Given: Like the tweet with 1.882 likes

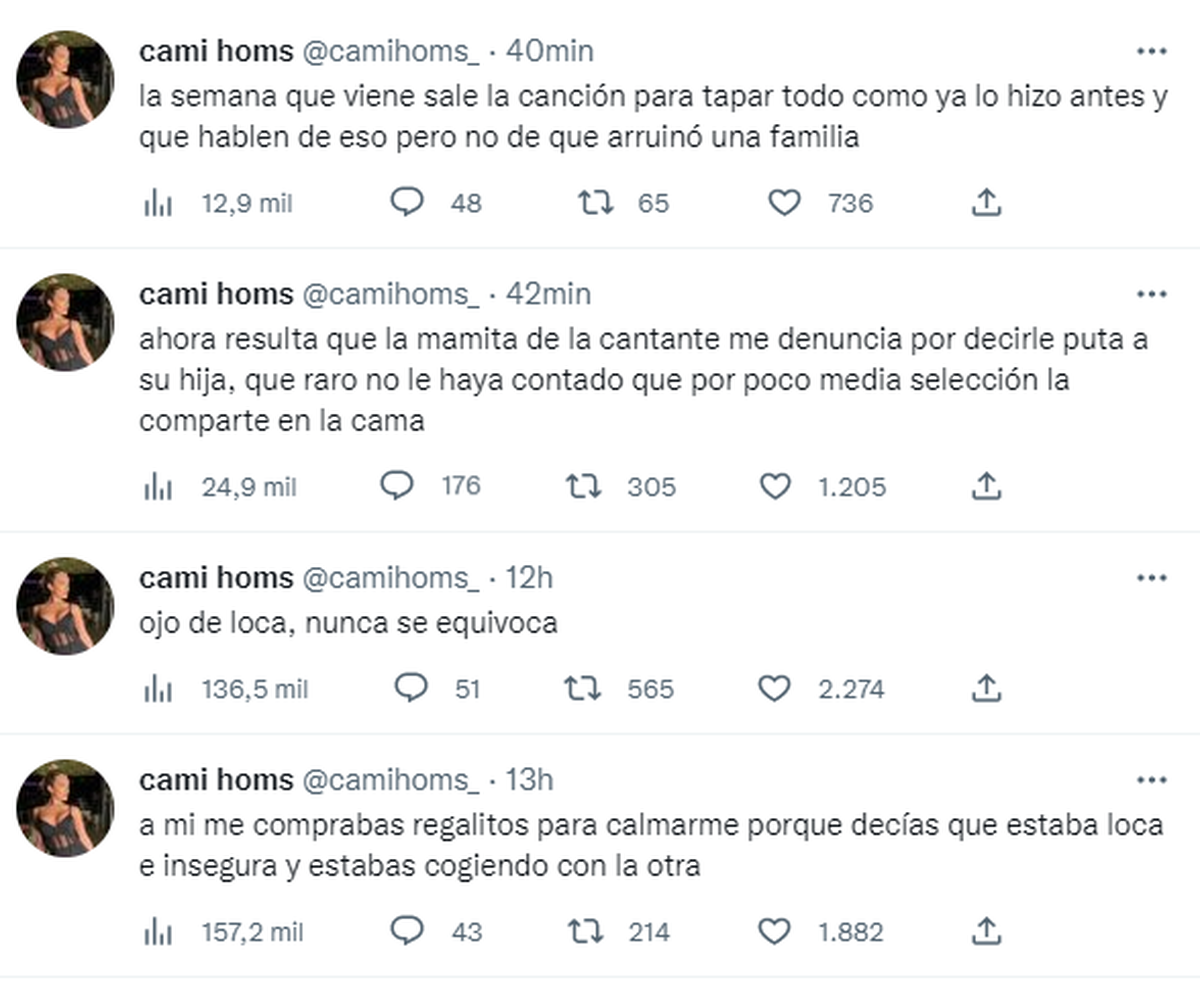Looking at the screenshot, I should [x=775, y=932].
